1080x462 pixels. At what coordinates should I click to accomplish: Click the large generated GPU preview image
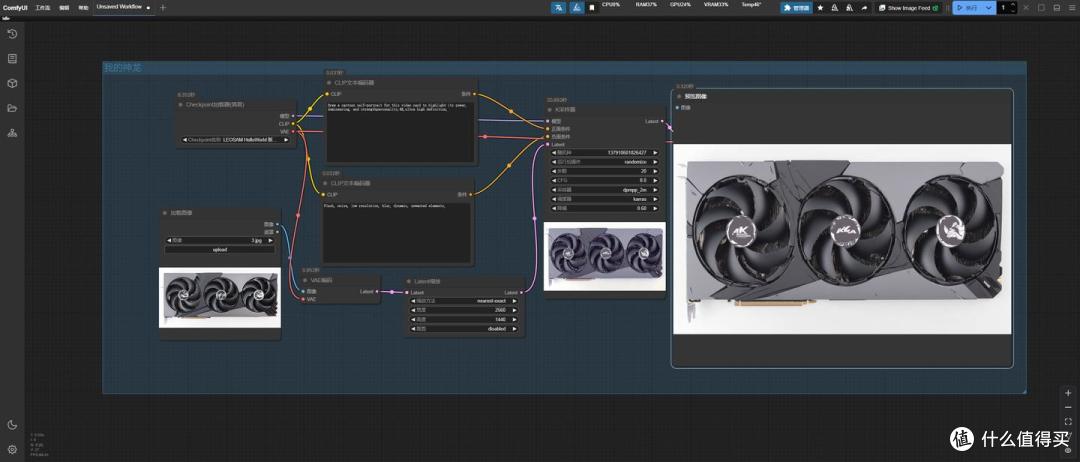coord(842,239)
